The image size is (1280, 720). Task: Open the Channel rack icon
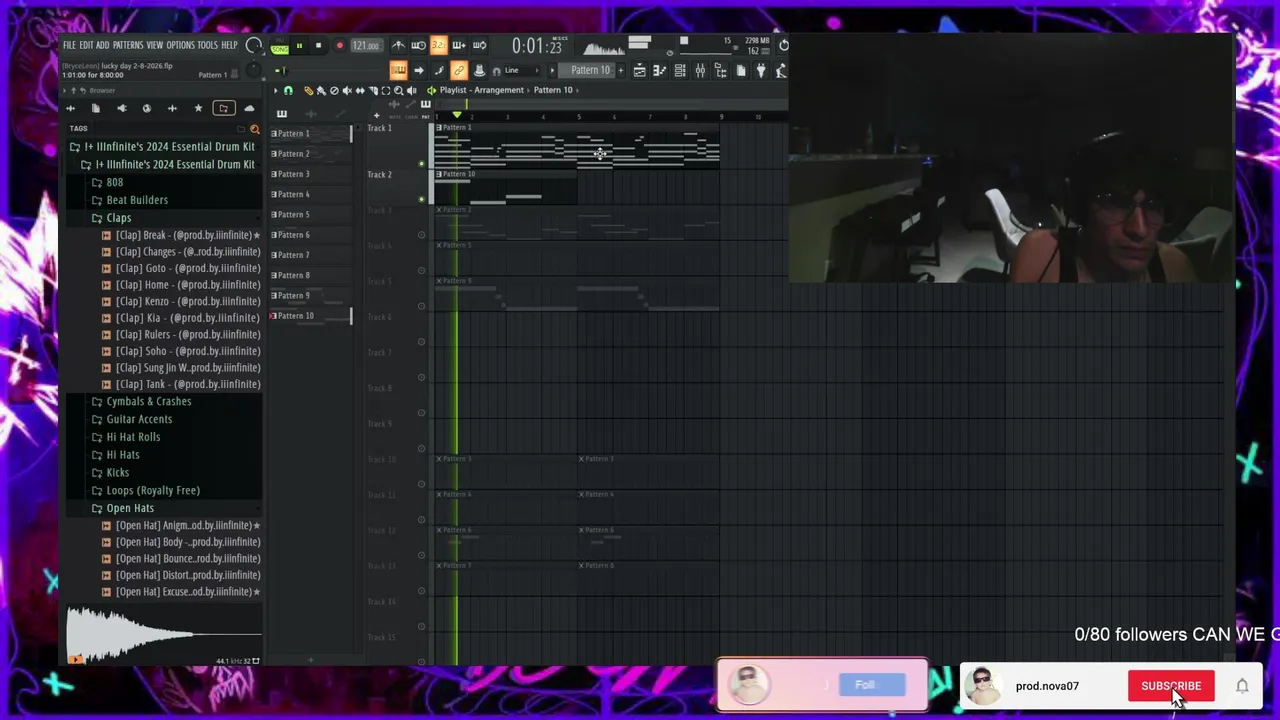680,70
